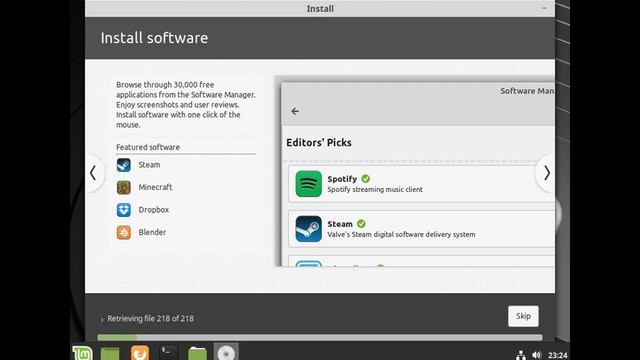Image resolution: width=640 pixels, height=360 pixels.
Task: Click the Blender icon in Featured software
Action: [x=124, y=232]
